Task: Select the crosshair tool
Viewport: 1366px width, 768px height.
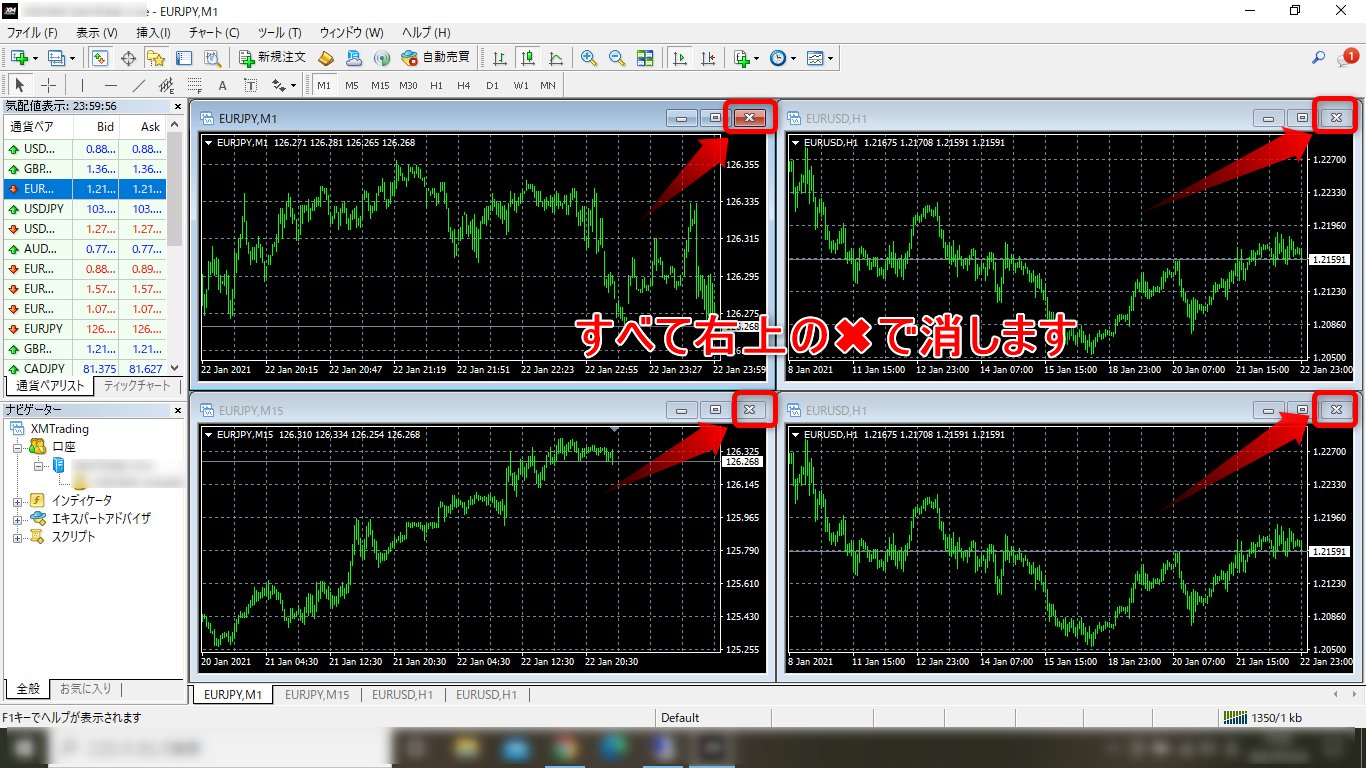Action: [47, 85]
